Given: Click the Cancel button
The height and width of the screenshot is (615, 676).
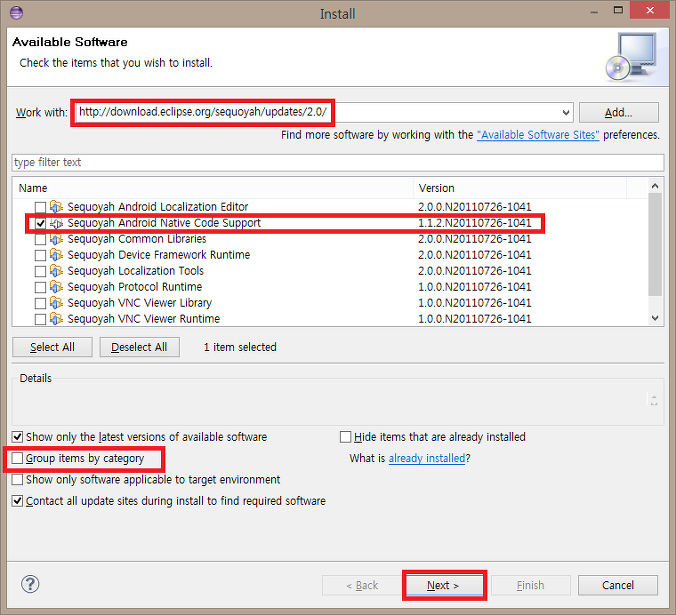Looking at the screenshot, I should [618, 585].
